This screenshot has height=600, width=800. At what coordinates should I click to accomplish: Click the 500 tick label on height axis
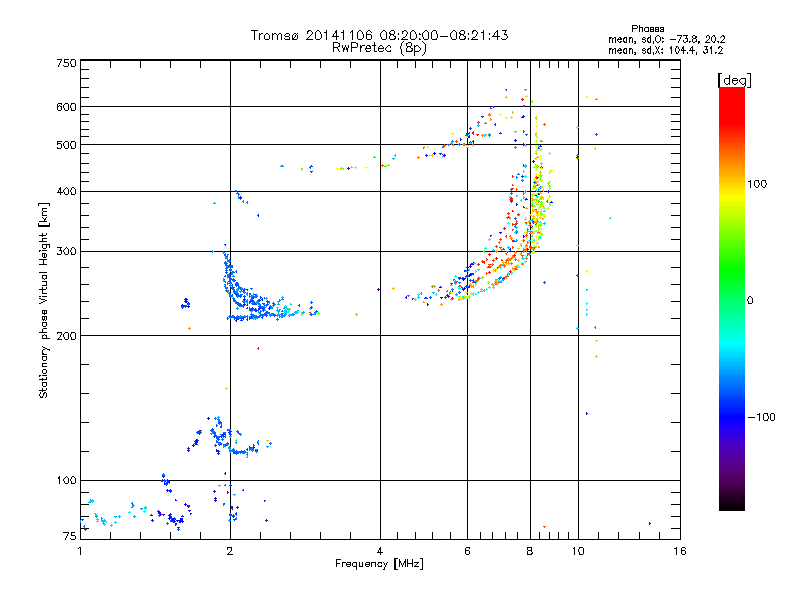coord(66,145)
